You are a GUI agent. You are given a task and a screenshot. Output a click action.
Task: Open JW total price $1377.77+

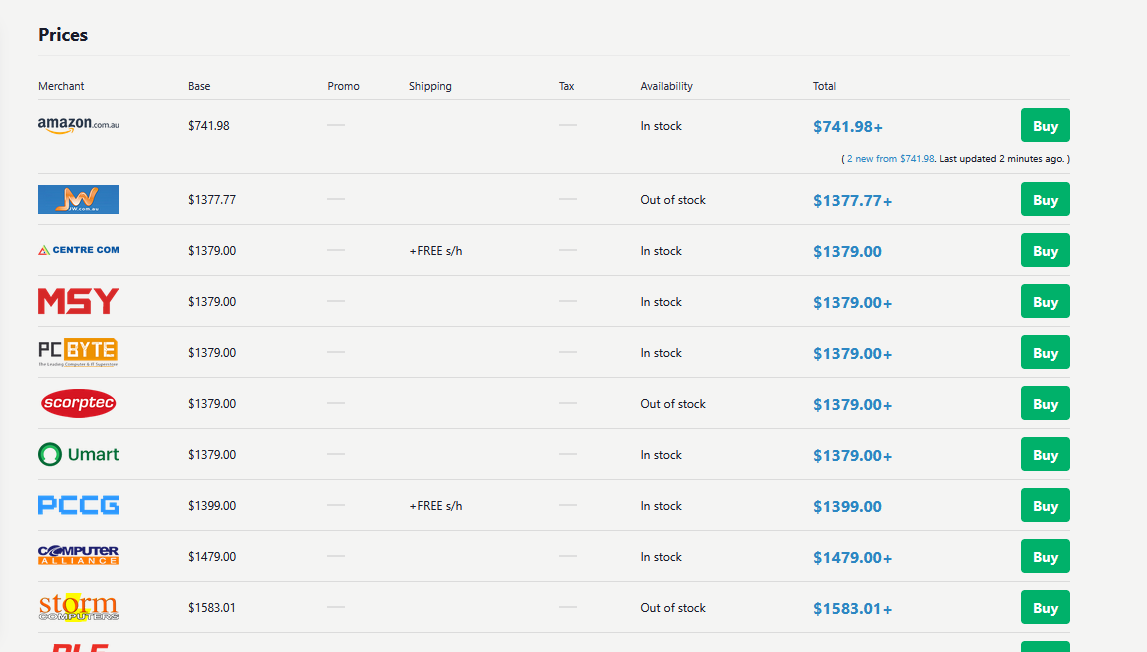click(x=852, y=201)
